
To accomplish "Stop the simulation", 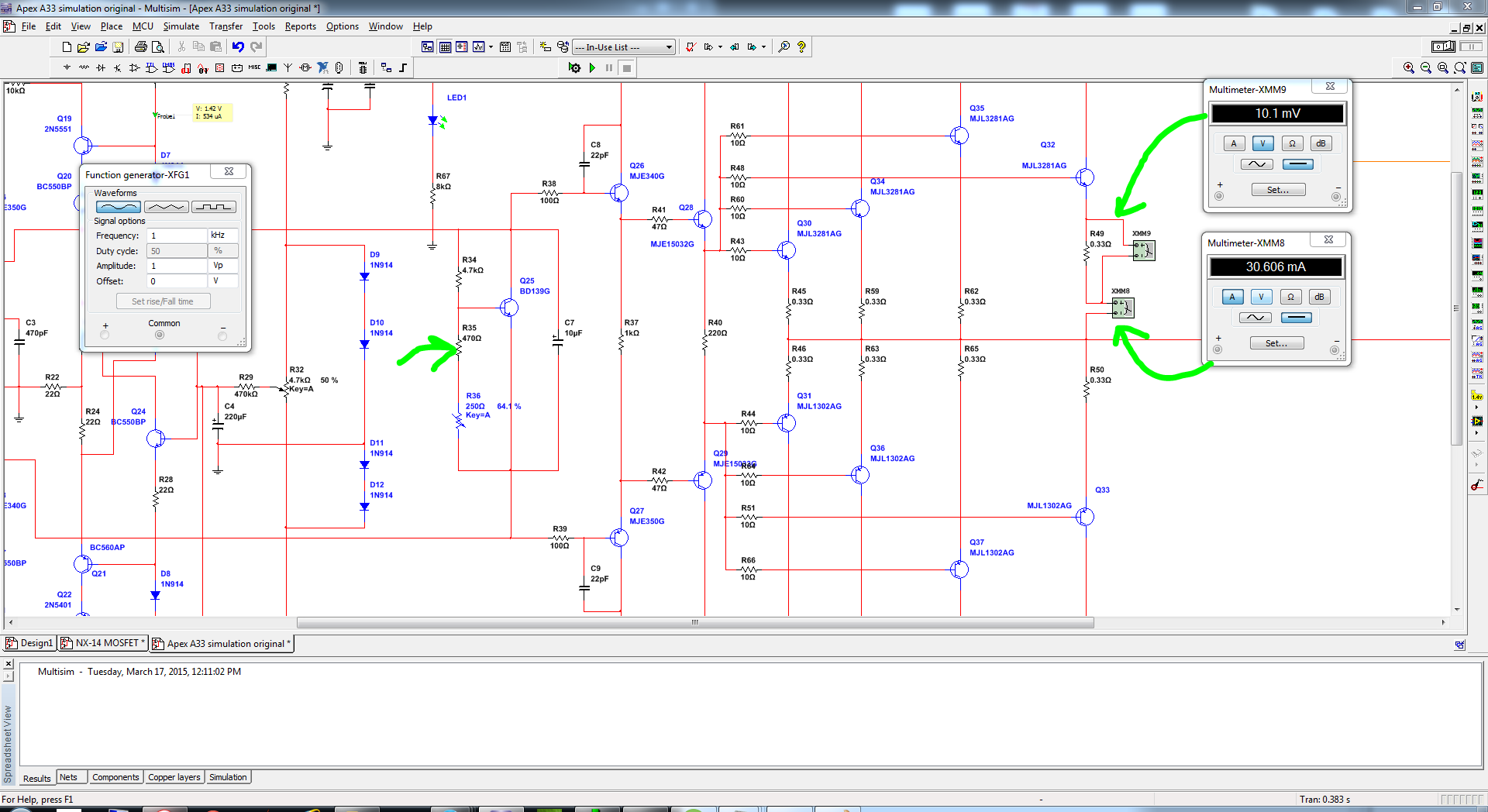I will tap(627, 68).
